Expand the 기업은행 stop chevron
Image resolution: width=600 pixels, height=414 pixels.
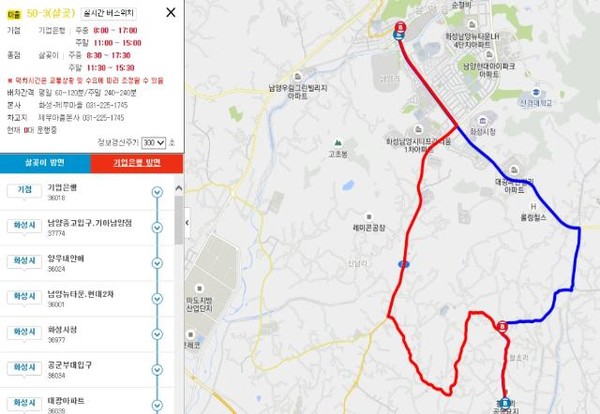157,192
